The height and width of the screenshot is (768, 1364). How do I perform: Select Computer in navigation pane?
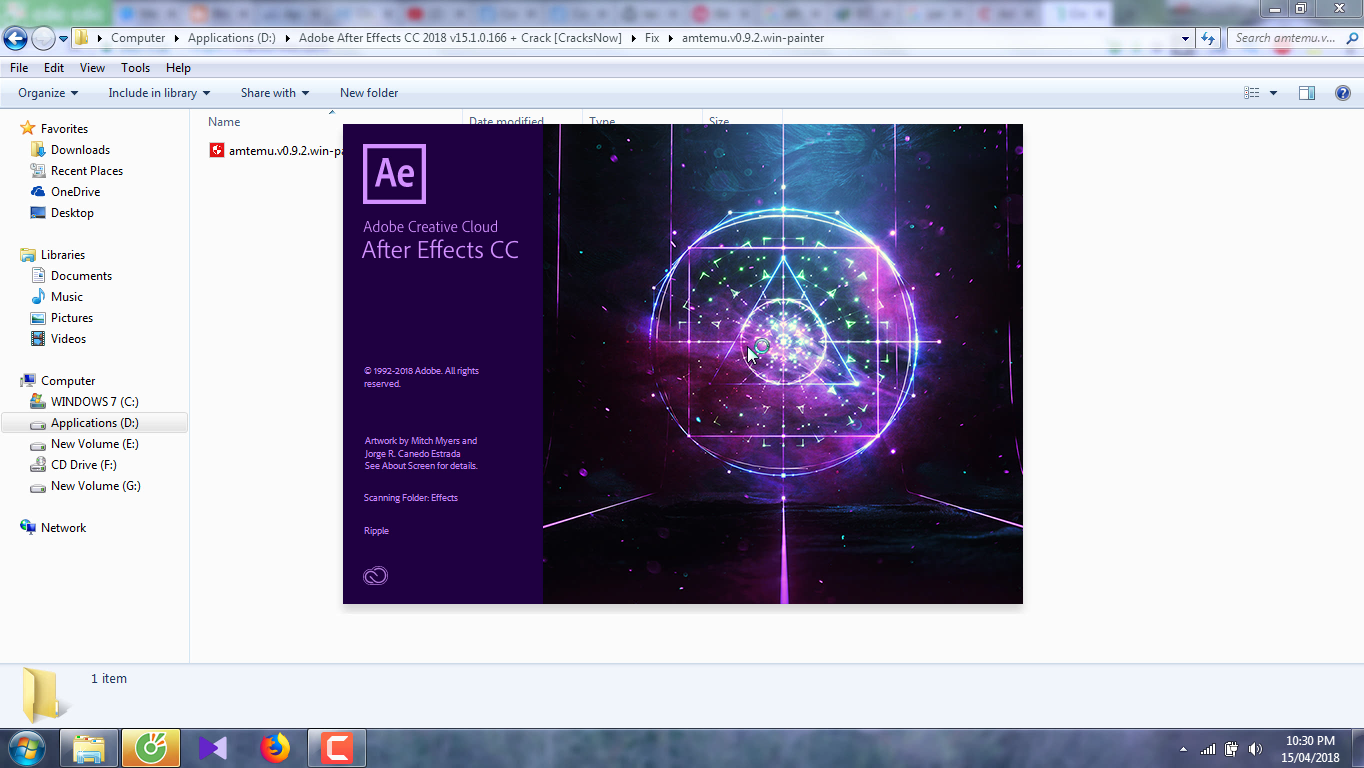point(68,381)
